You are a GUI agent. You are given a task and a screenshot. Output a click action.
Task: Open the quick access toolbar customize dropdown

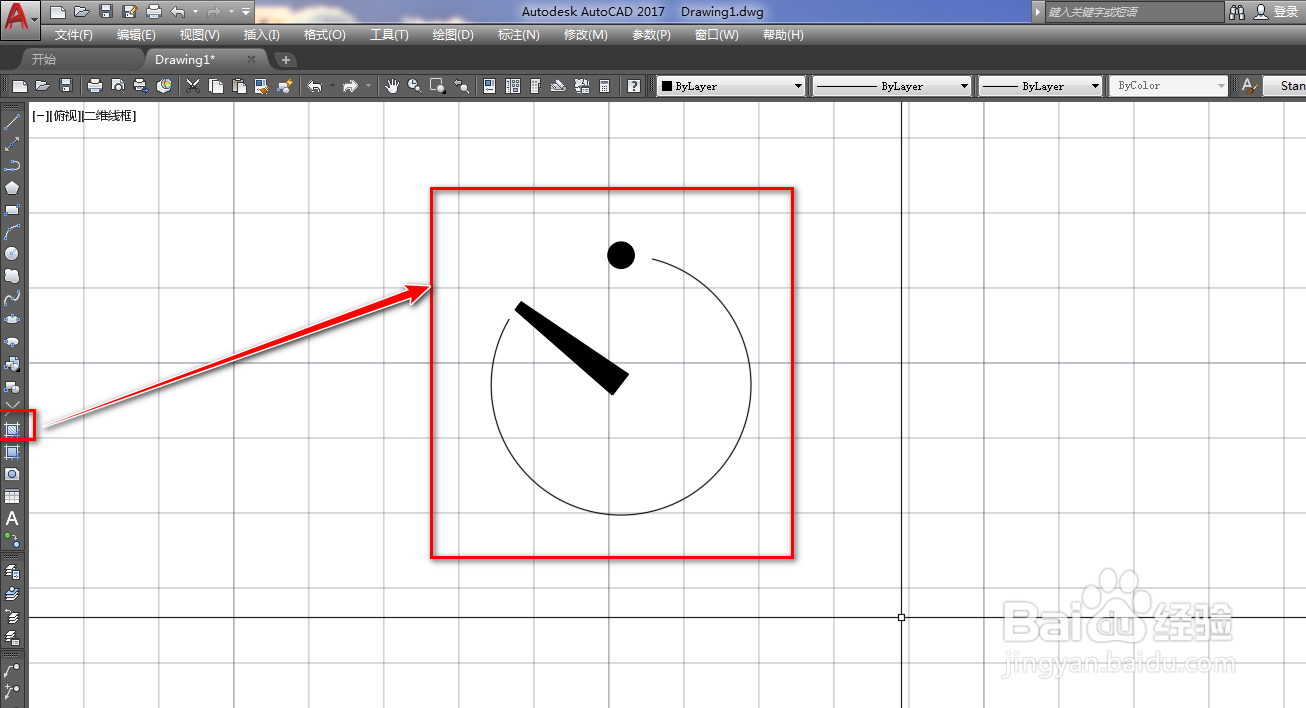point(246,12)
